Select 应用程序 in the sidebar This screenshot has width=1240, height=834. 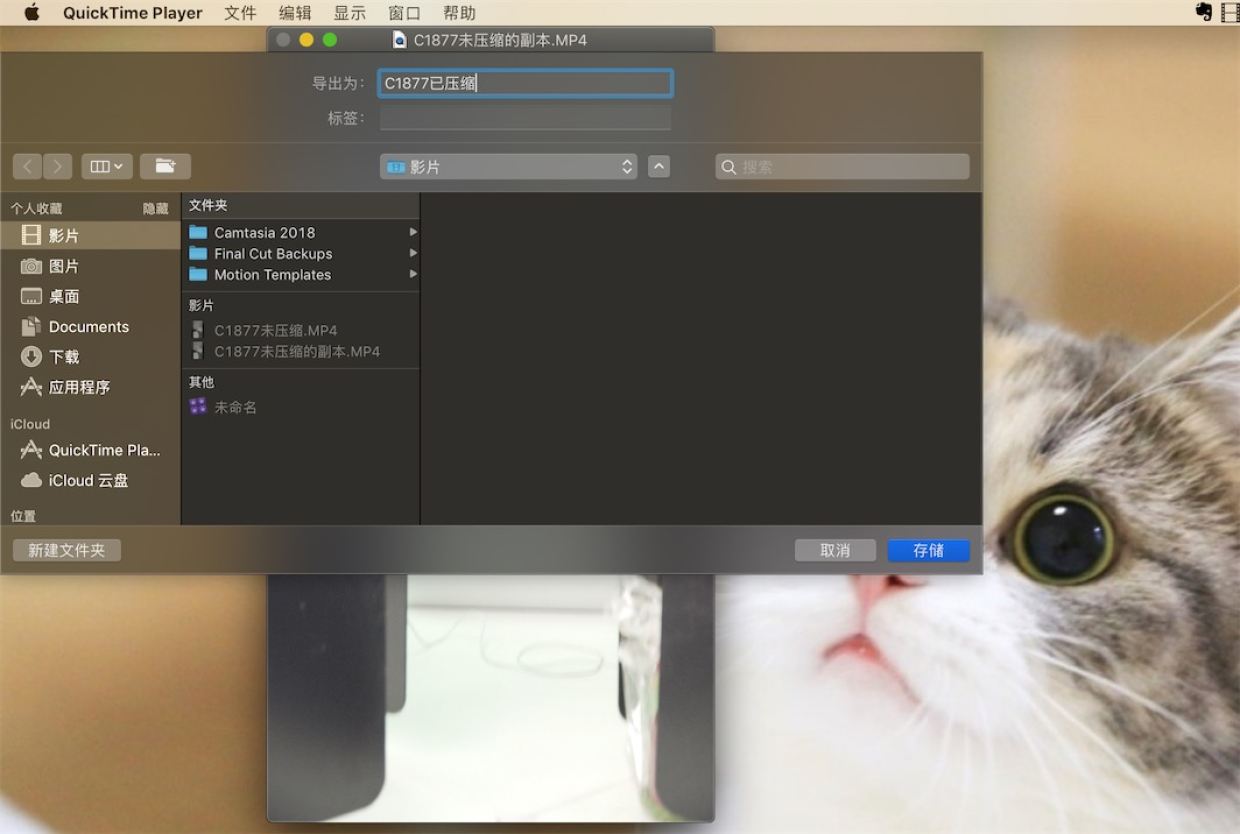tap(90, 387)
